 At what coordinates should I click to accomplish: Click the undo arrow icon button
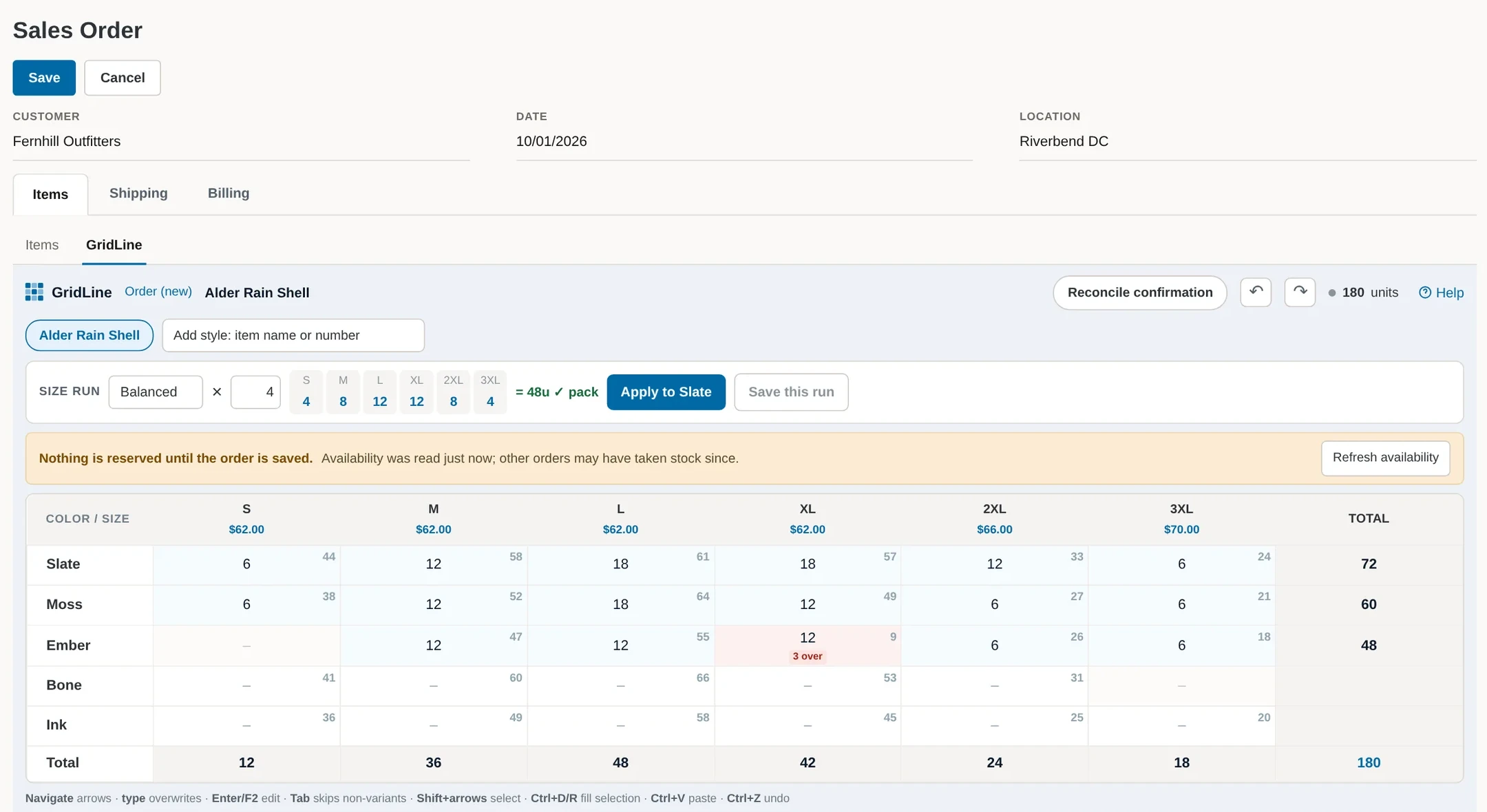pos(1256,292)
